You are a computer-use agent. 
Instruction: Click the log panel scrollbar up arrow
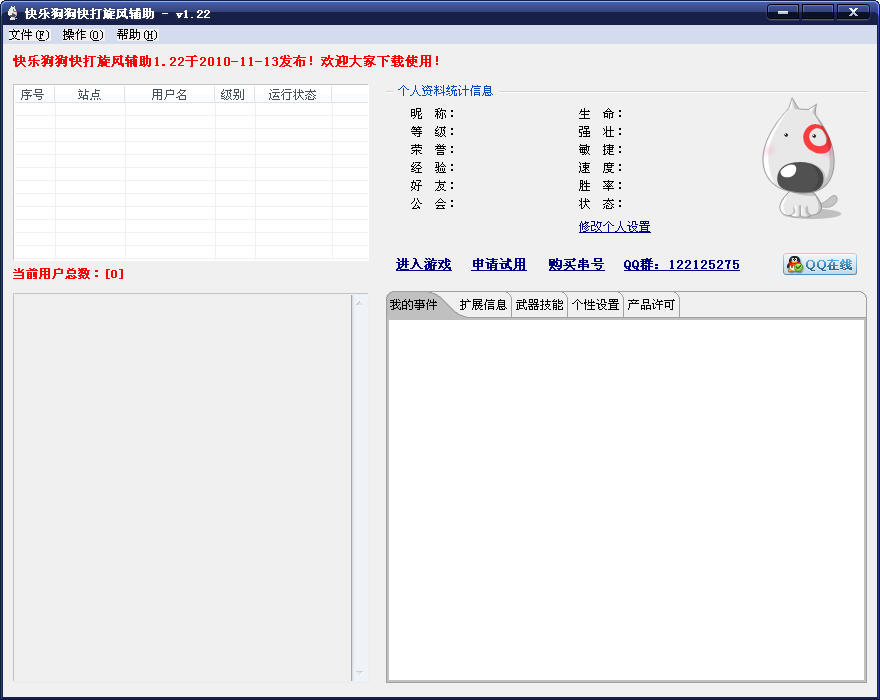pyautogui.click(x=360, y=303)
